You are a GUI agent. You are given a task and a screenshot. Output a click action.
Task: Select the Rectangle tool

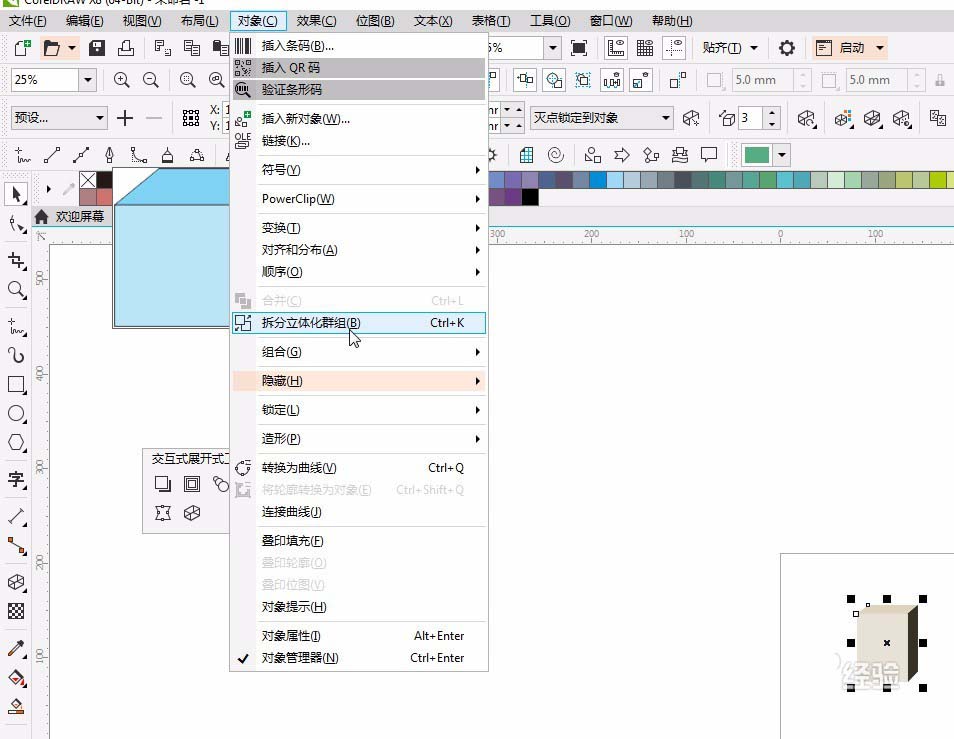[x=16, y=384]
